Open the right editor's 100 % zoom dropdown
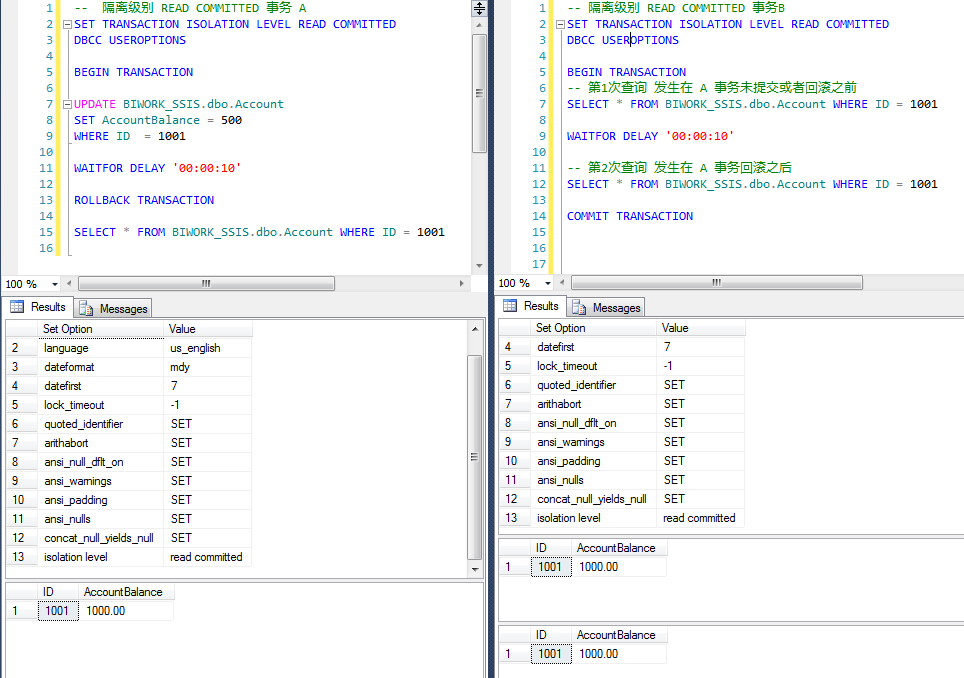Viewport: 964px width, 678px height. point(549,284)
